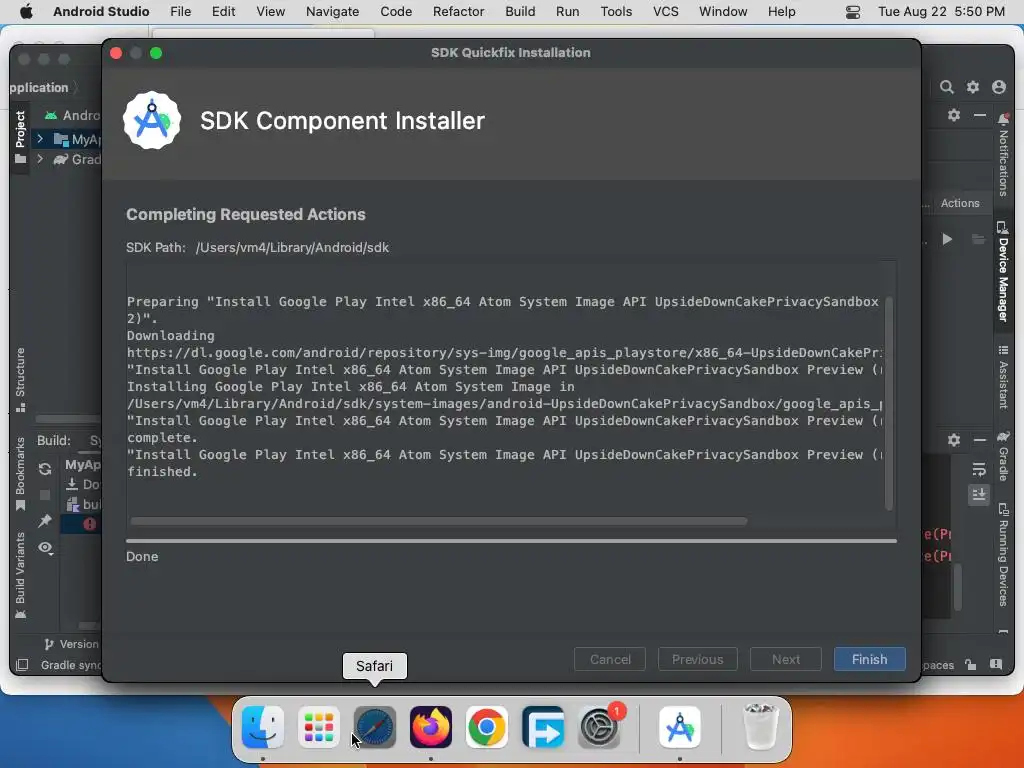Open the VCS menu
The width and height of the screenshot is (1024, 768).
(665, 11)
